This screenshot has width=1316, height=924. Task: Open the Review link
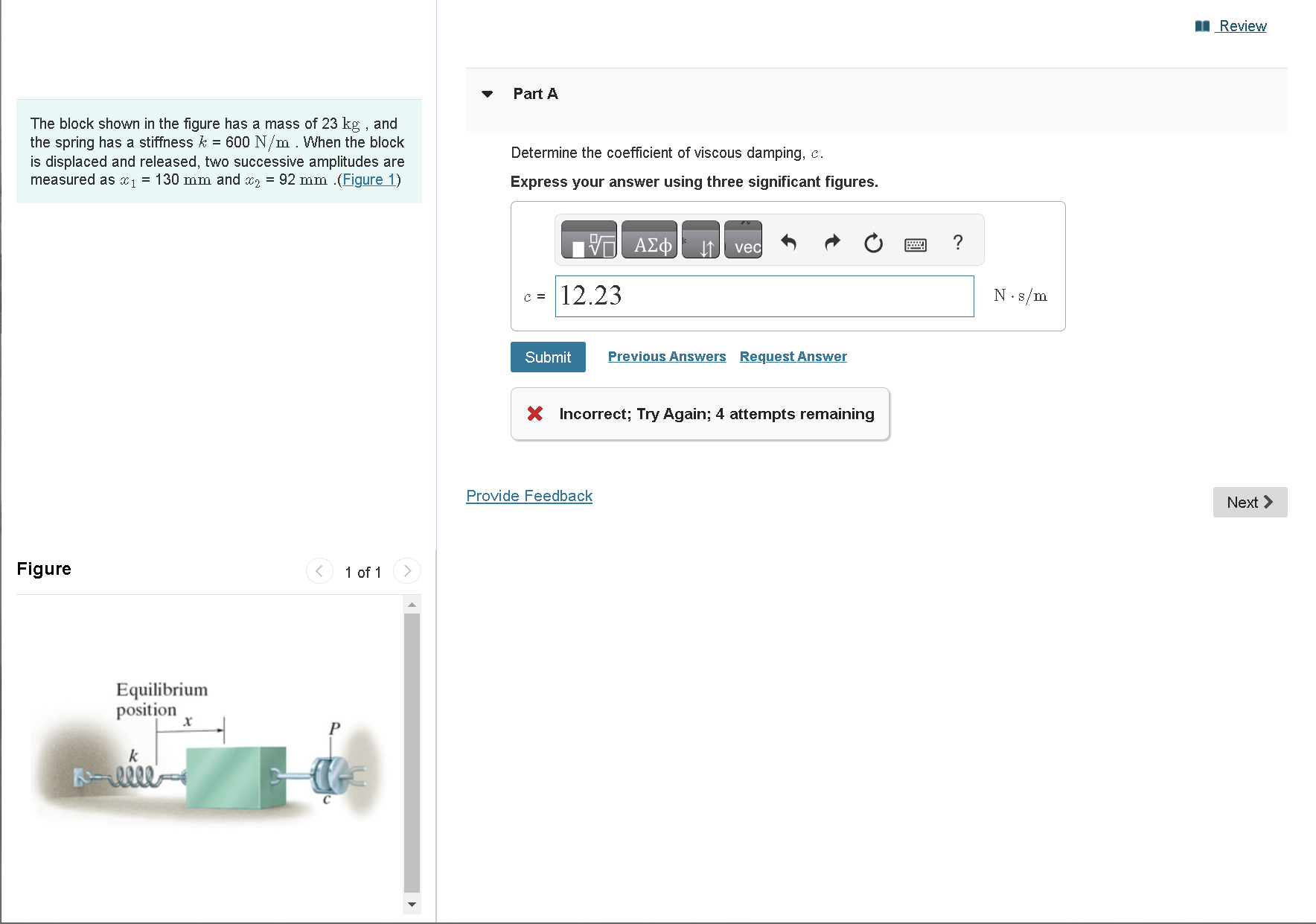tap(1242, 26)
